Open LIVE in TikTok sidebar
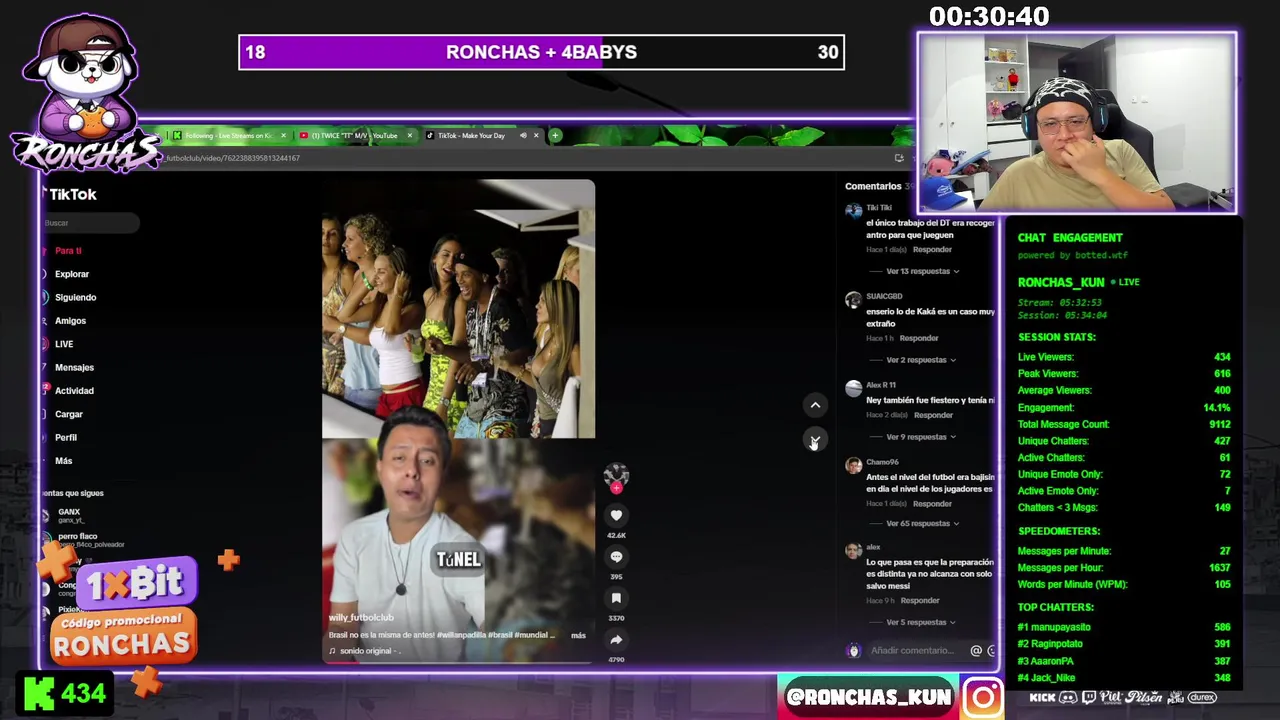 click(x=64, y=344)
